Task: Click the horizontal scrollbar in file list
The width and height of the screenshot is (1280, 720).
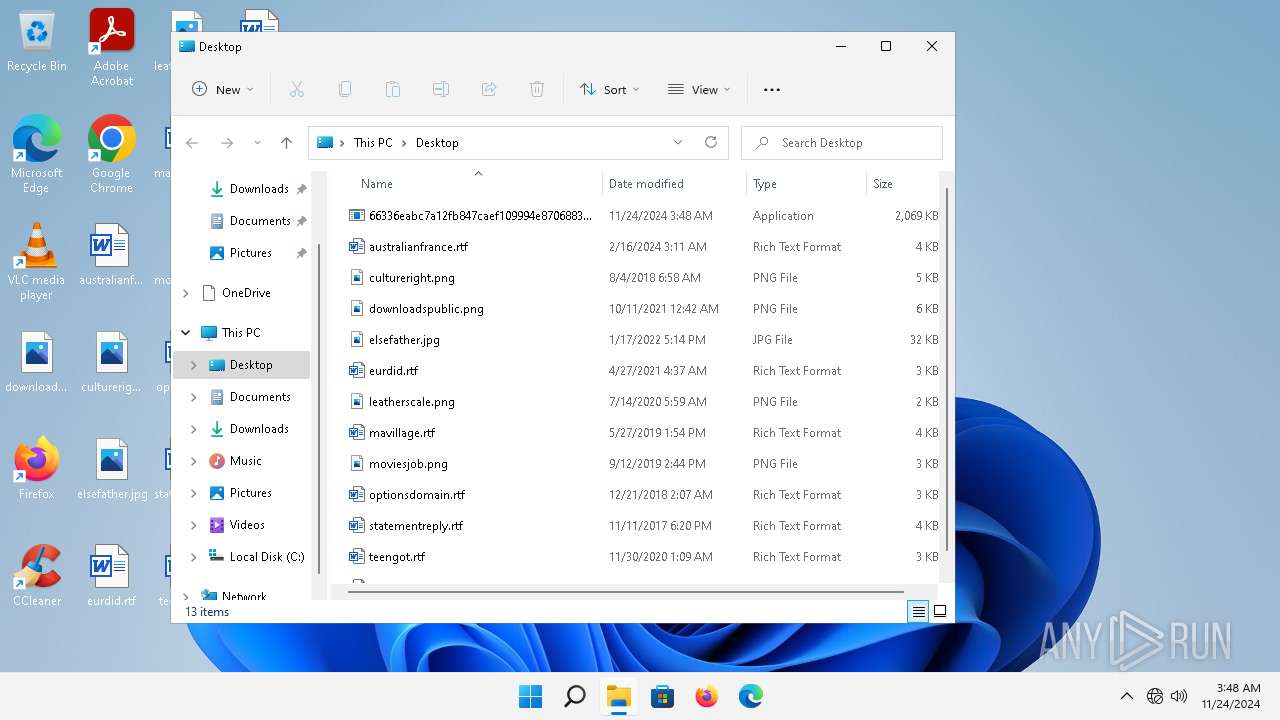Action: coord(625,592)
